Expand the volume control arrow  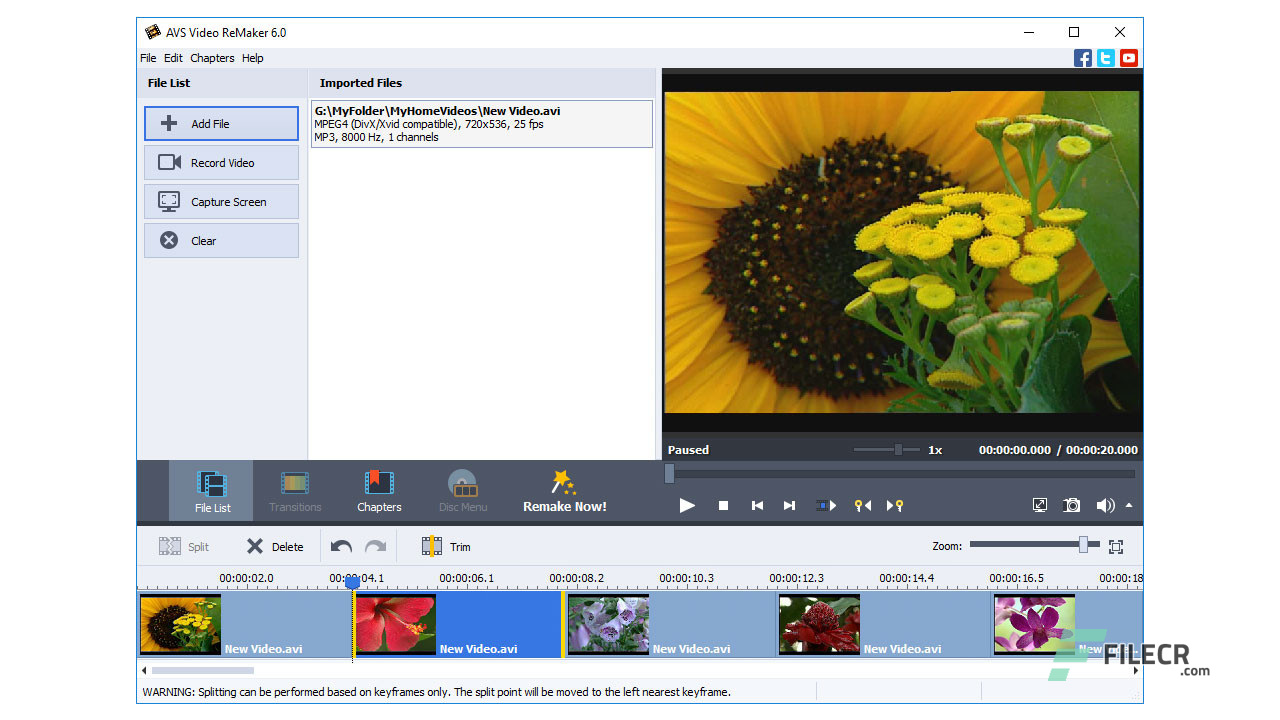click(1129, 506)
